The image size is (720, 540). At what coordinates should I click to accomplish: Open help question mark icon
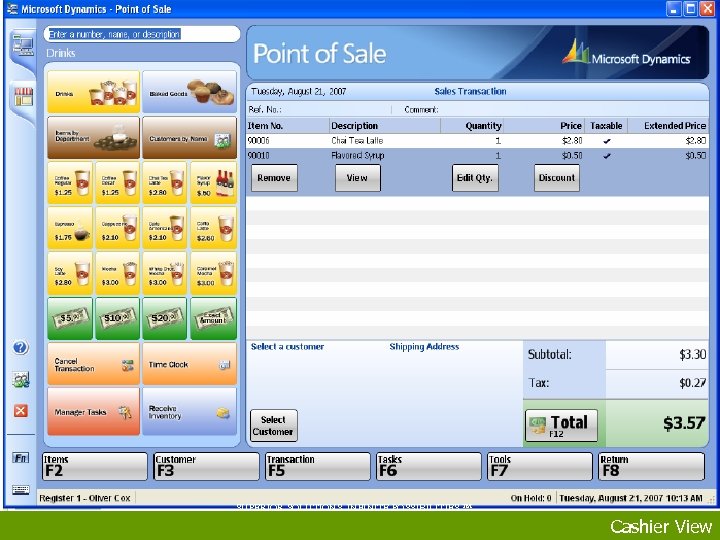pyautogui.click(x=20, y=348)
